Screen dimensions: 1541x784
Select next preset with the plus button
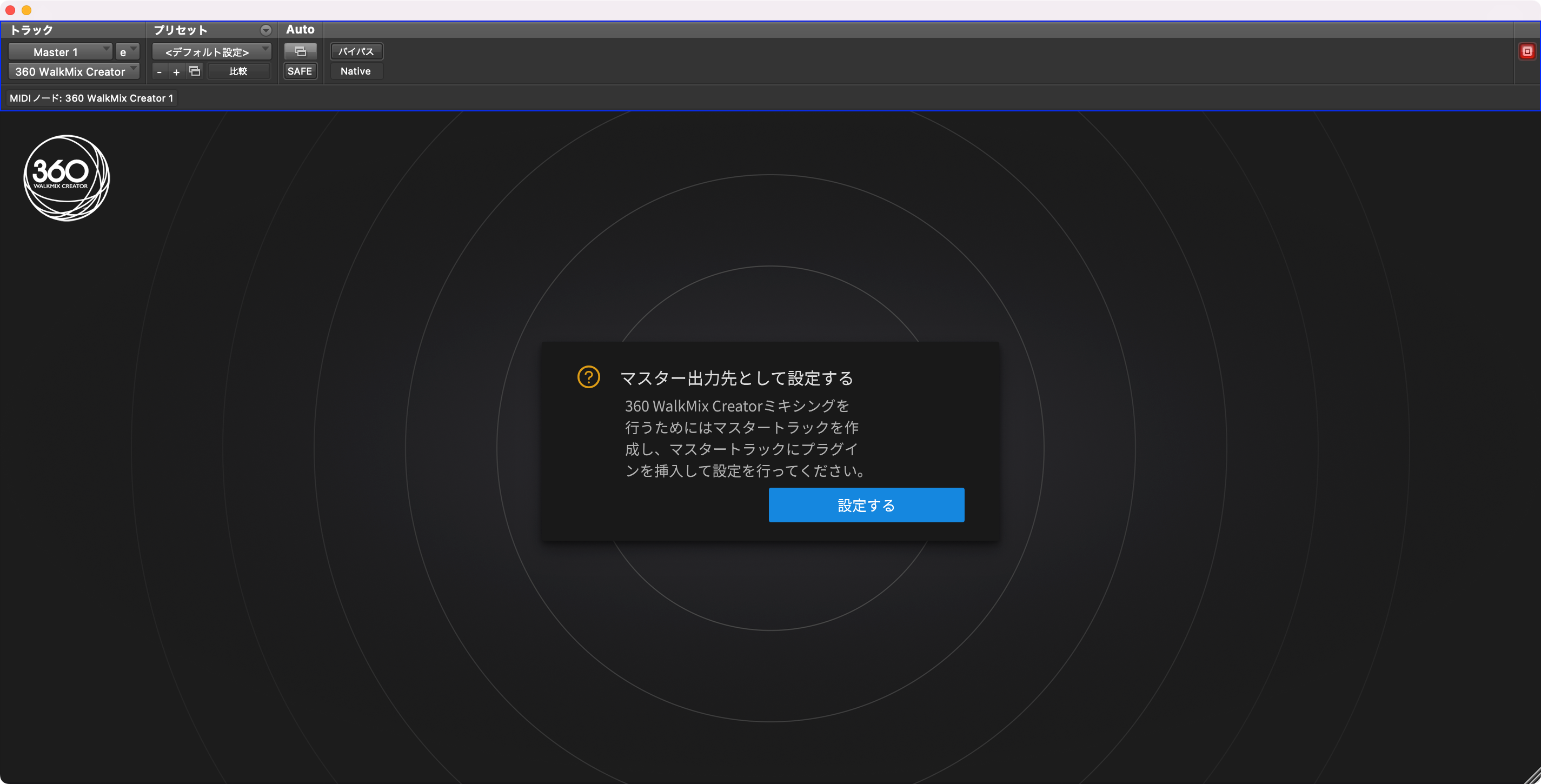pyautogui.click(x=176, y=71)
